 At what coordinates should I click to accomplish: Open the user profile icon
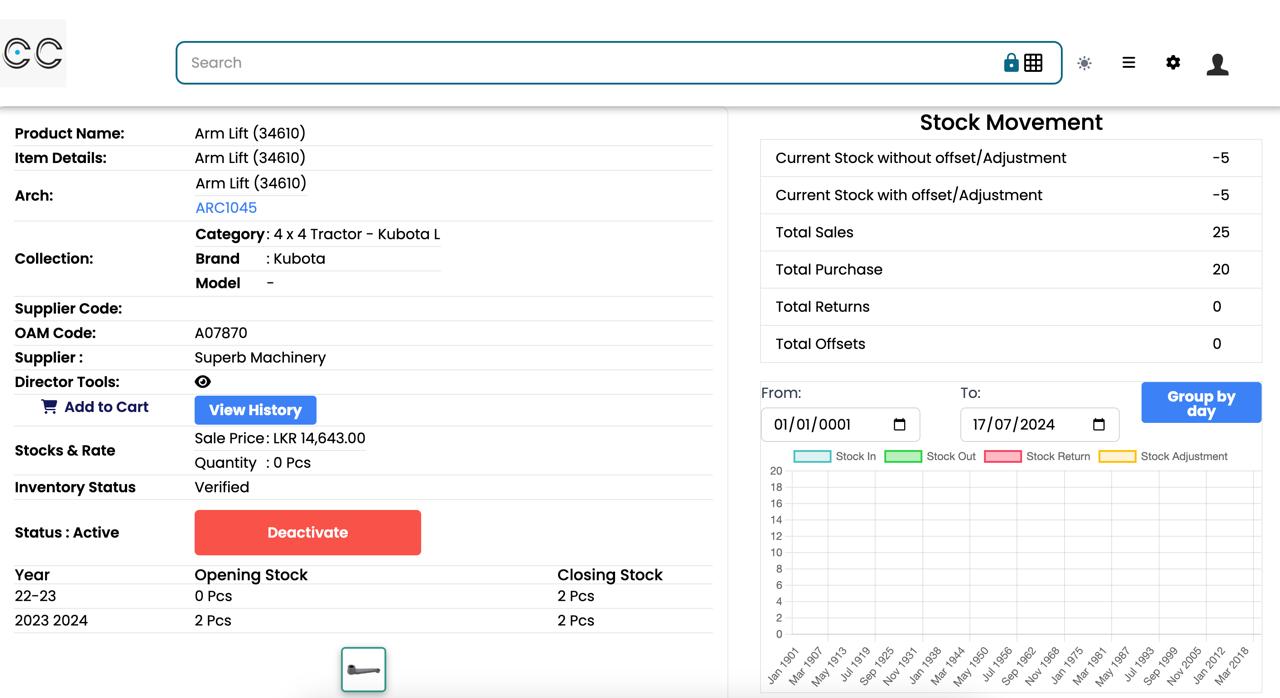point(1217,64)
